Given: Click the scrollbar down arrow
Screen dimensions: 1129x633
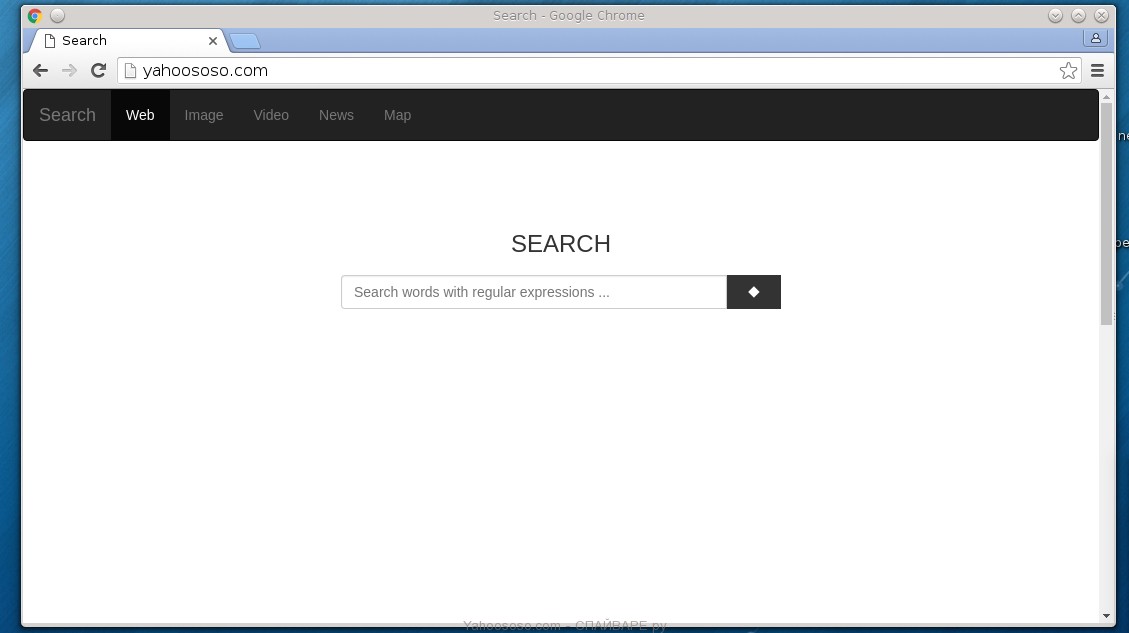Looking at the screenshot, I should point(1107,616).
